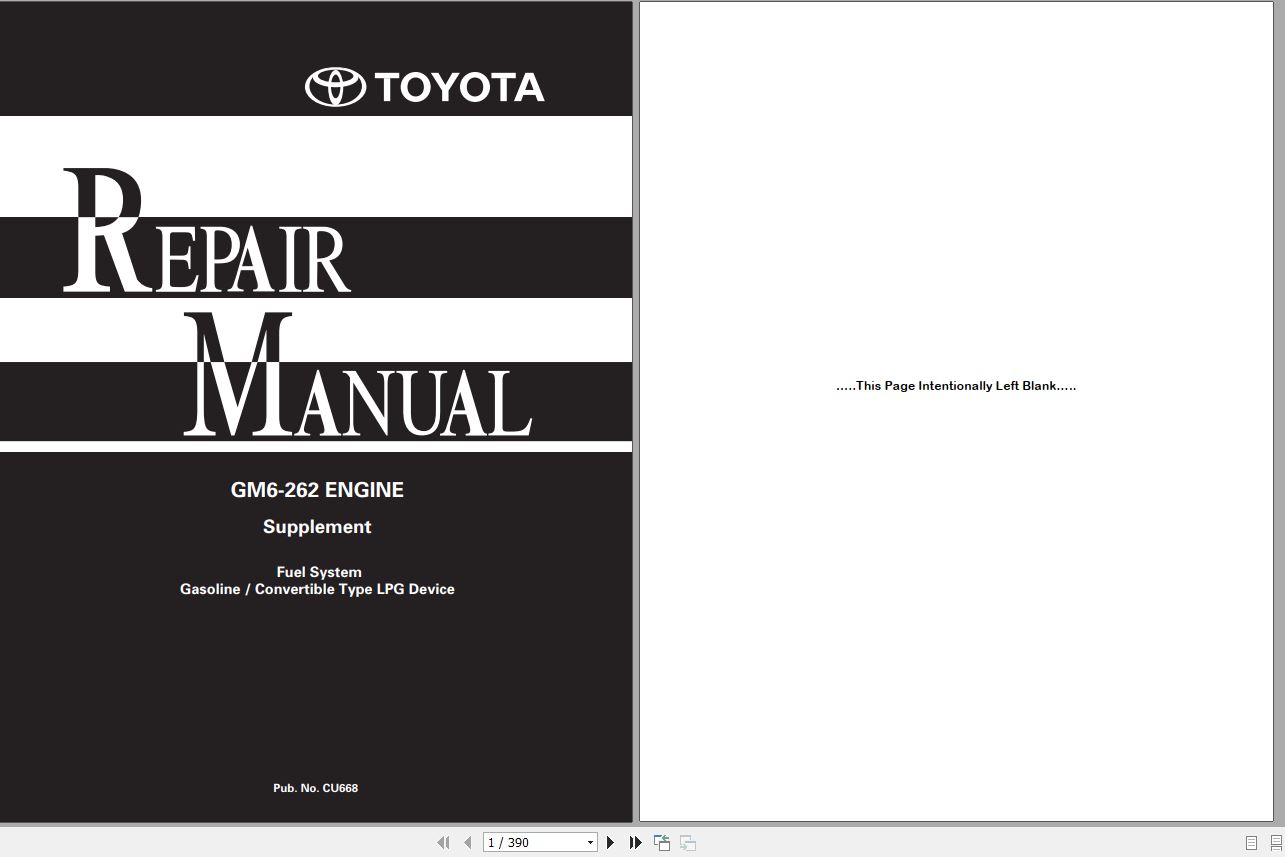Viewport: 1285px width, 857px height.
Task: Switch to single page layout view
Action: pyautogui.click(x=1251, y=843)
